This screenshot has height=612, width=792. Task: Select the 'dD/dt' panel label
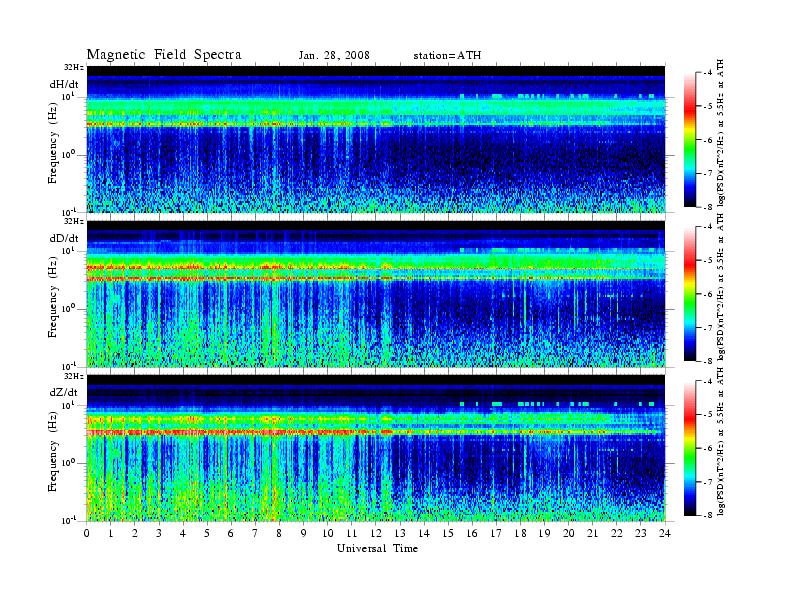pyautogui.click(x=64, y=238)
